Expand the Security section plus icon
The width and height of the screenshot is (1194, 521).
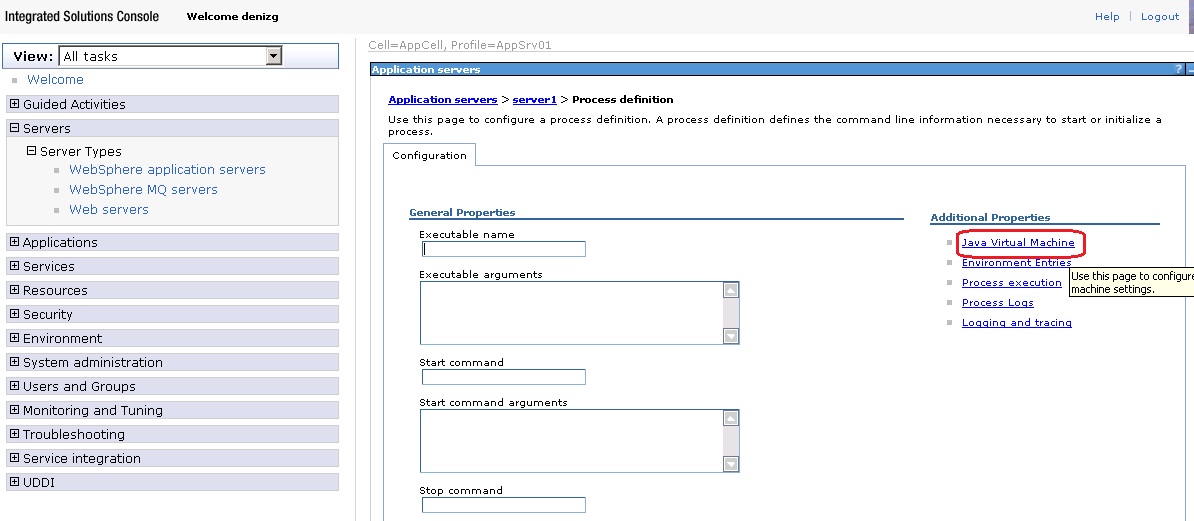(x=14, y=314)
